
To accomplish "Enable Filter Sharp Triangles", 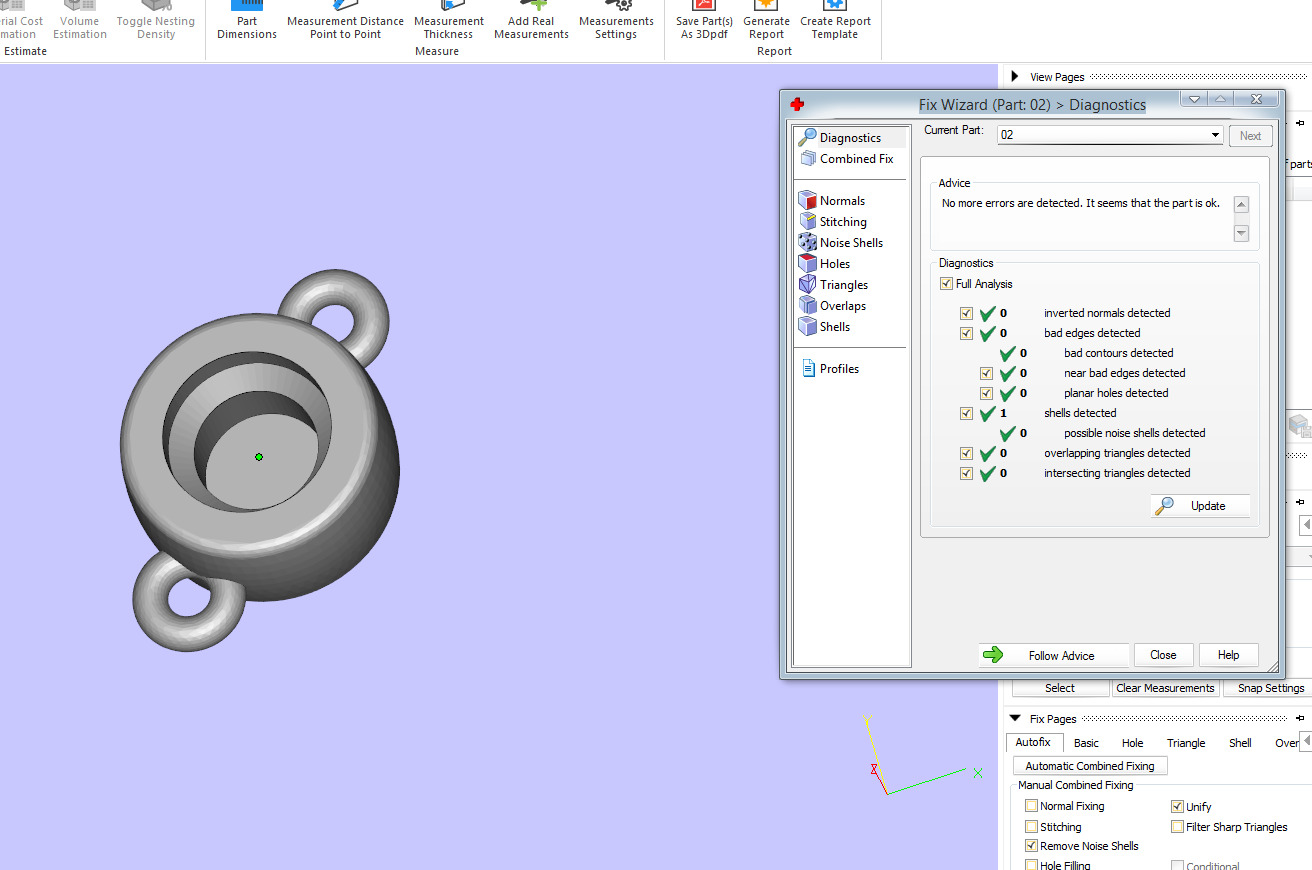I will point(1177,827).
